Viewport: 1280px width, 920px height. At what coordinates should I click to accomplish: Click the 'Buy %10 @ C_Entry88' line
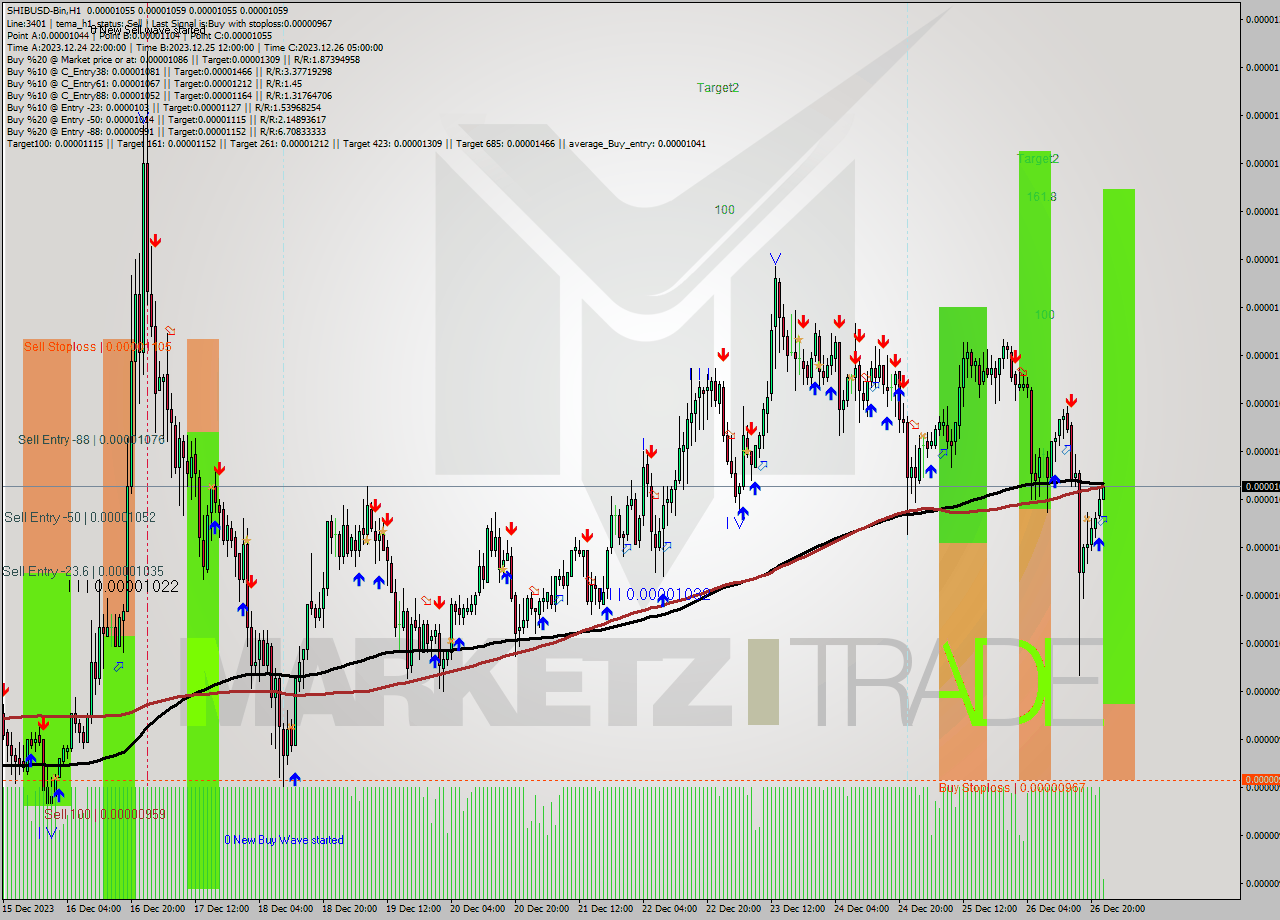[x=169, y=95]
